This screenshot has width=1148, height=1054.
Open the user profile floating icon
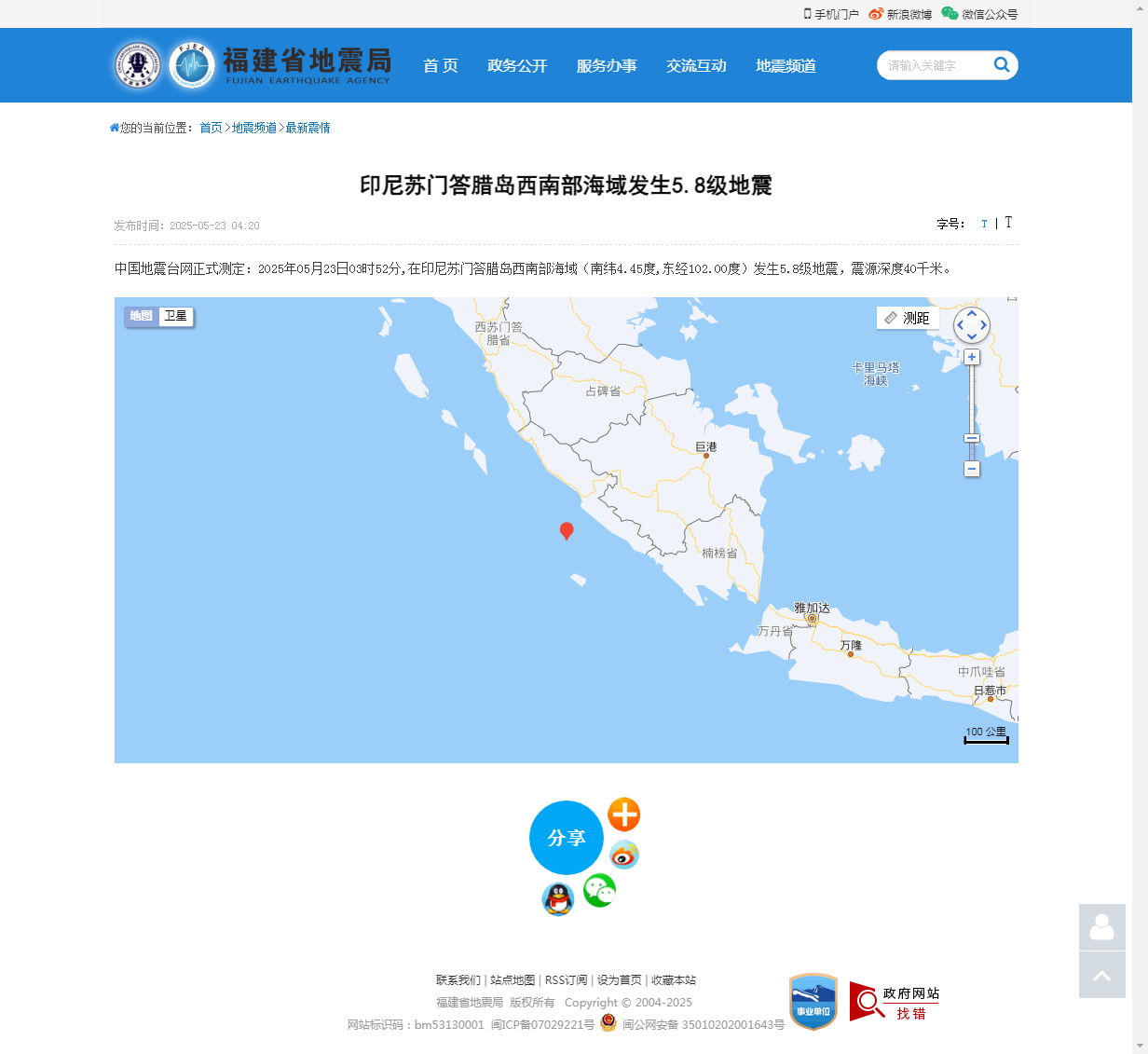coord(1101,927)
